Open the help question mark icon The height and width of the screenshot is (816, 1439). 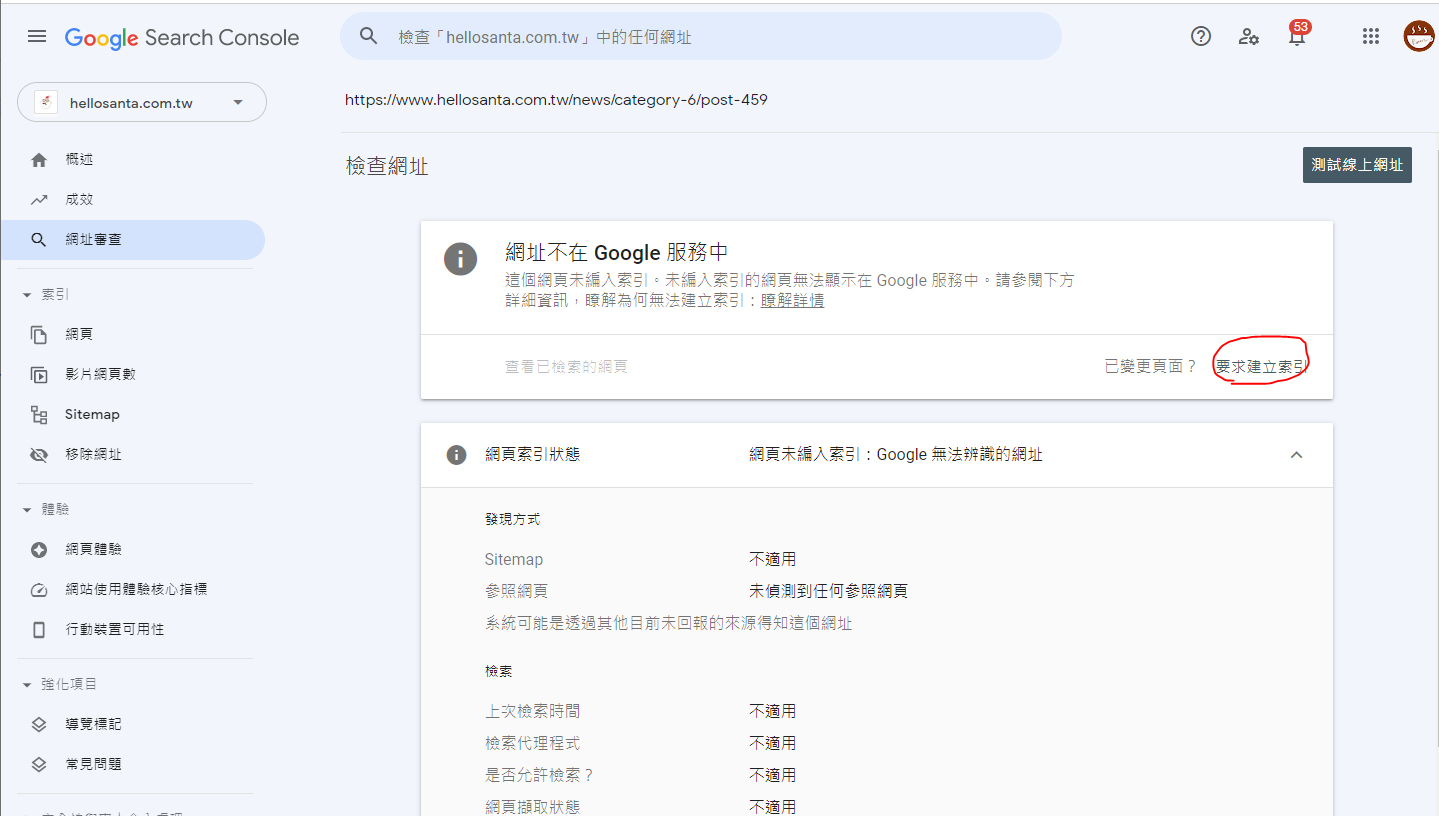(x=1201, y=37)
